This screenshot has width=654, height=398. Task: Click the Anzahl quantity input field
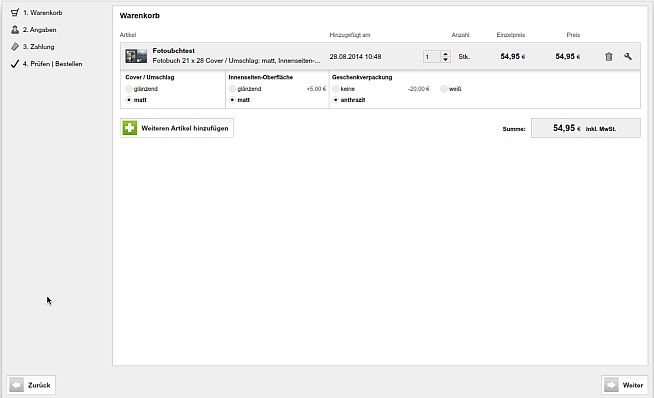click(x=432, y=56)
